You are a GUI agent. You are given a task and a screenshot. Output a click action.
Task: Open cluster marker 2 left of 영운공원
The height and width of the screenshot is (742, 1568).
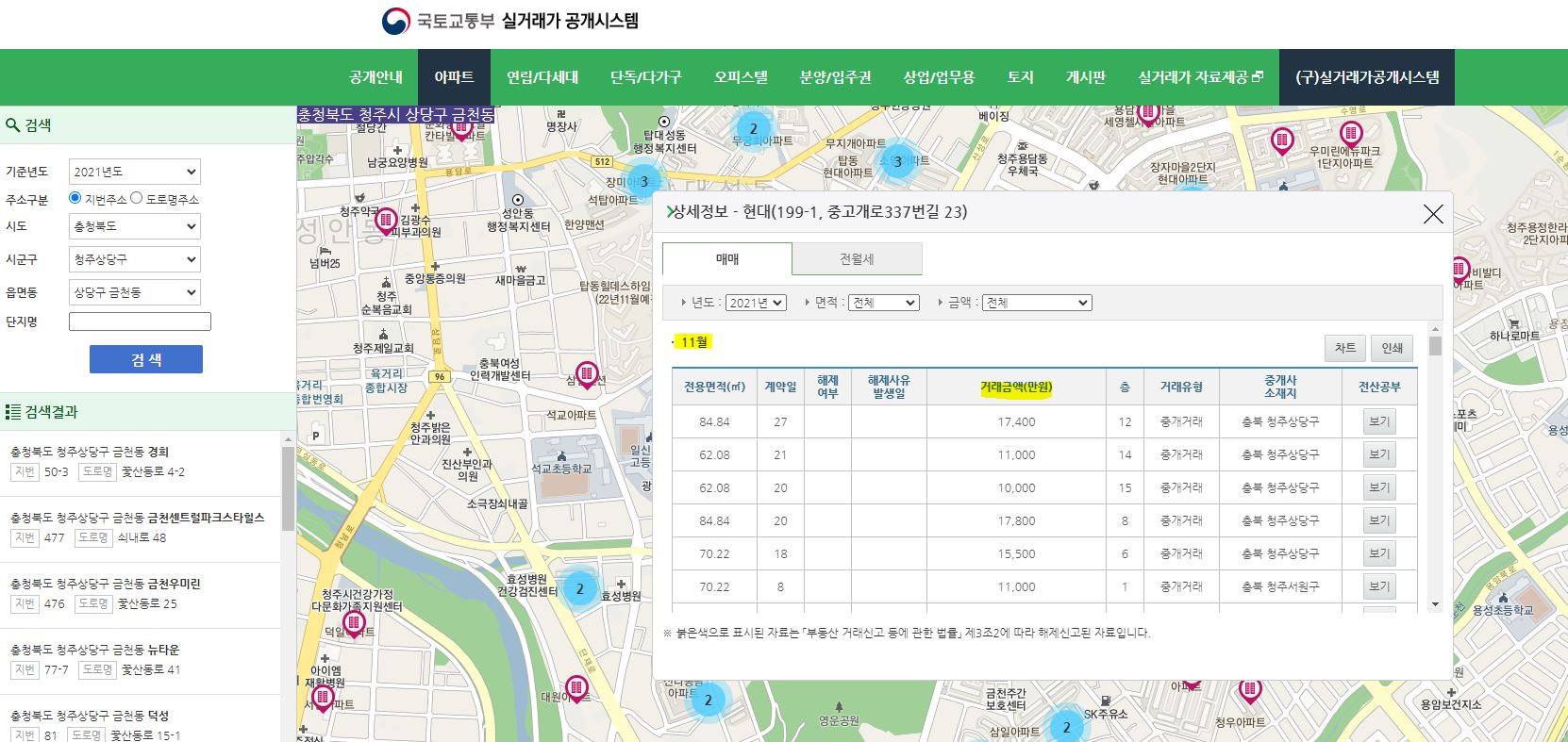[x=709, y=700]
